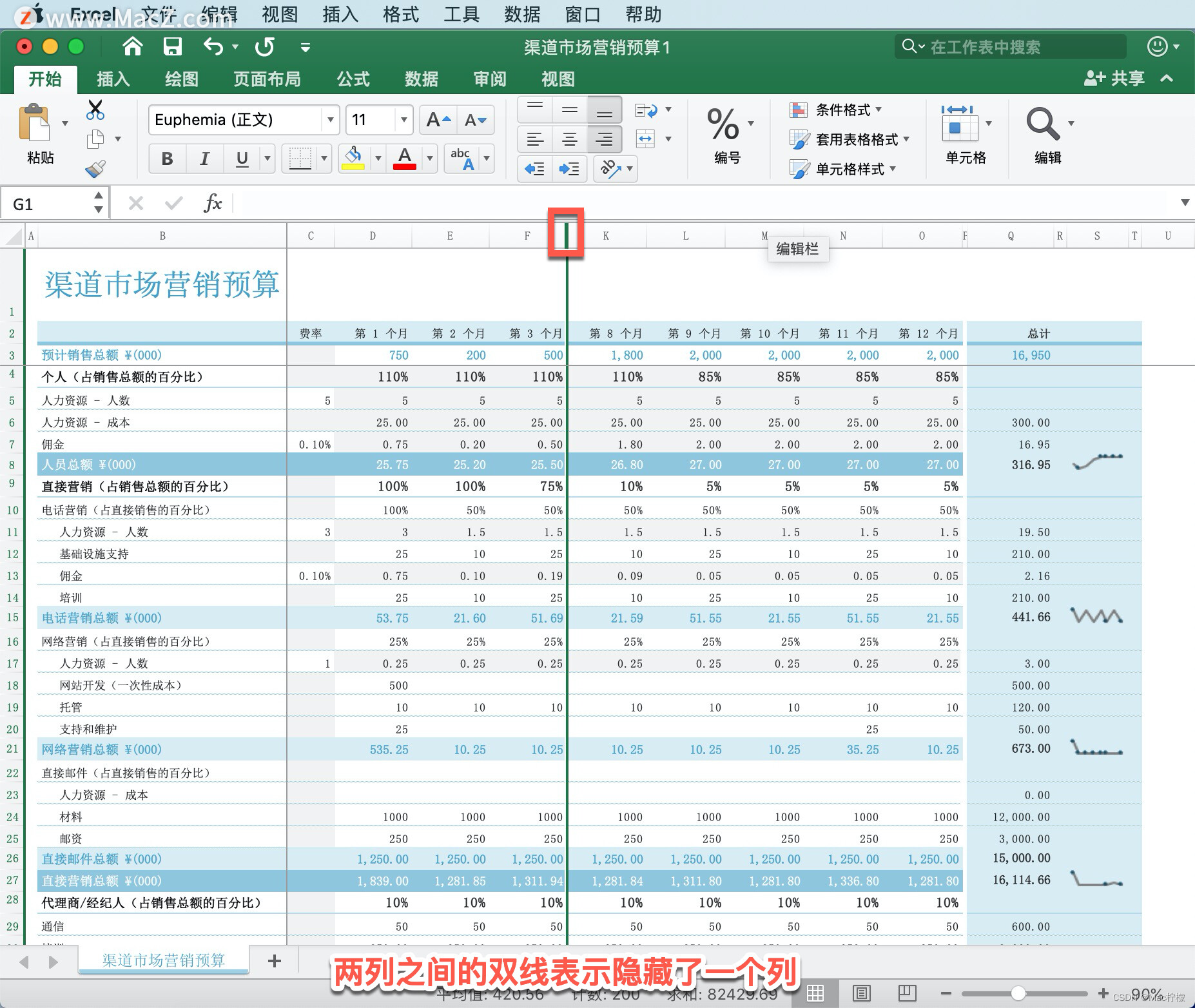
Task: Decrease font size with small A button
Action: click(476, 120)
